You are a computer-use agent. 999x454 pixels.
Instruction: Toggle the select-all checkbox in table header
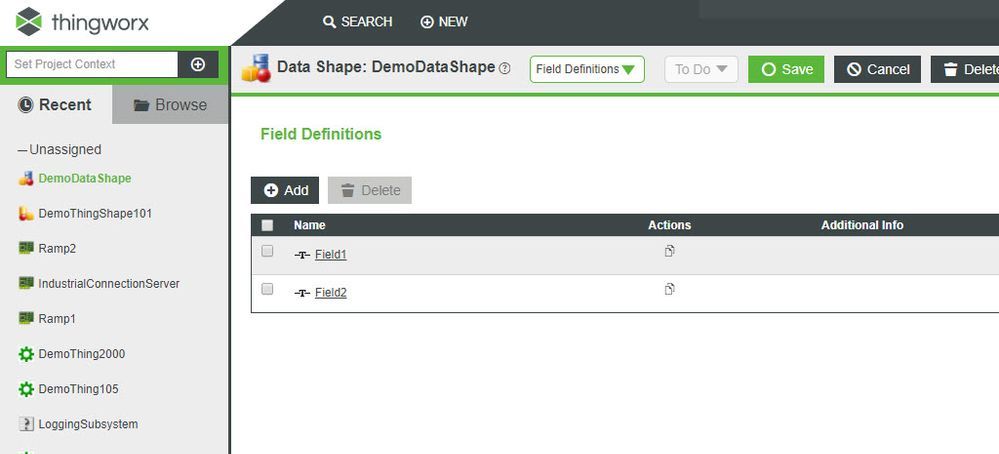tap(268, 225)
